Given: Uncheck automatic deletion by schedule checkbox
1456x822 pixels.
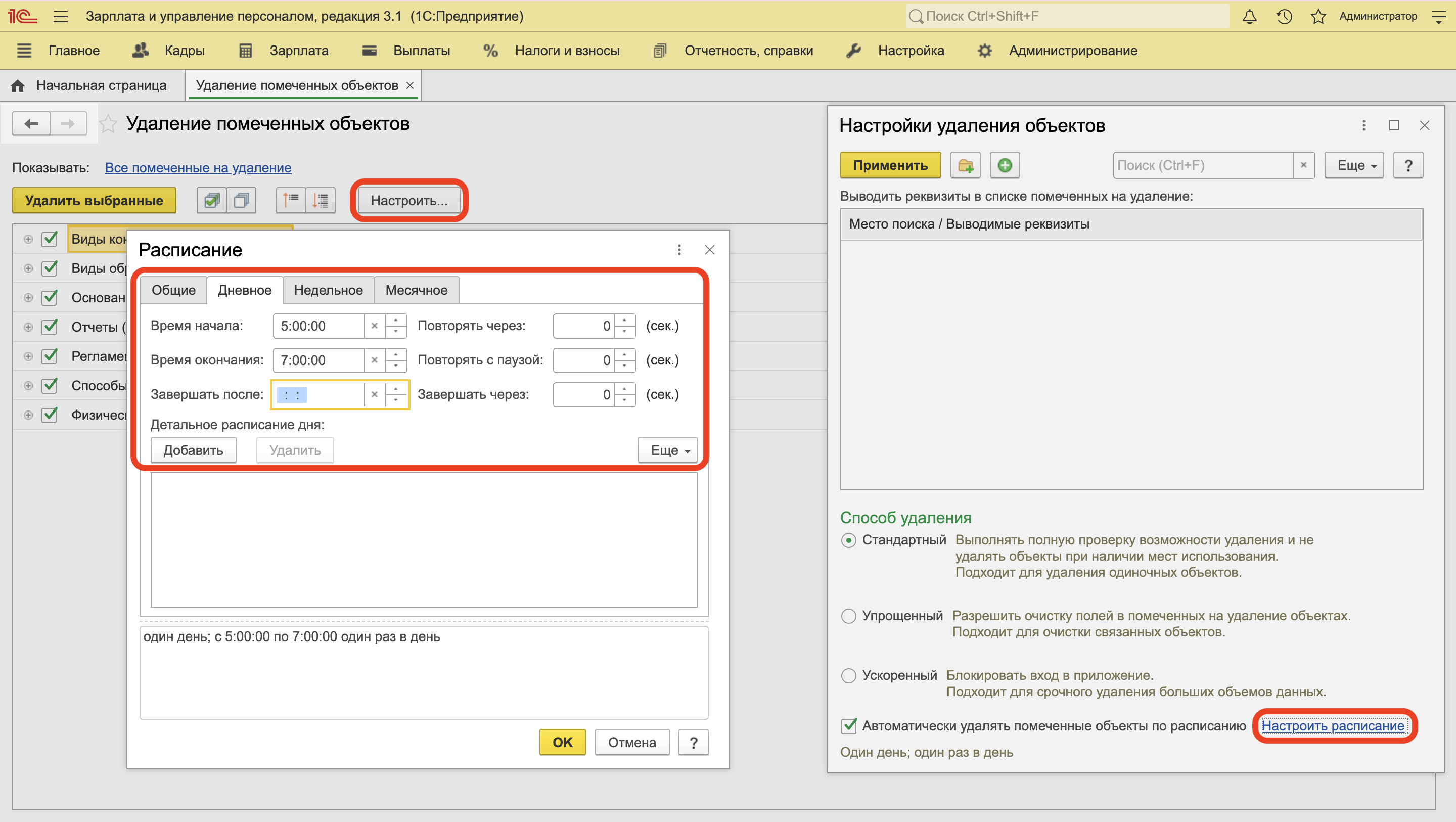Looking at the screenshot, I should tap(848, 726).
